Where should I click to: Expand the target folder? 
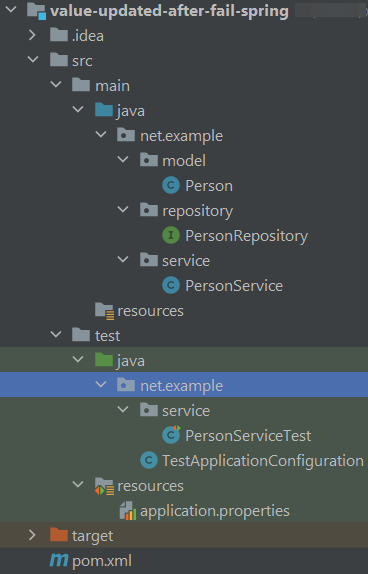32,535
